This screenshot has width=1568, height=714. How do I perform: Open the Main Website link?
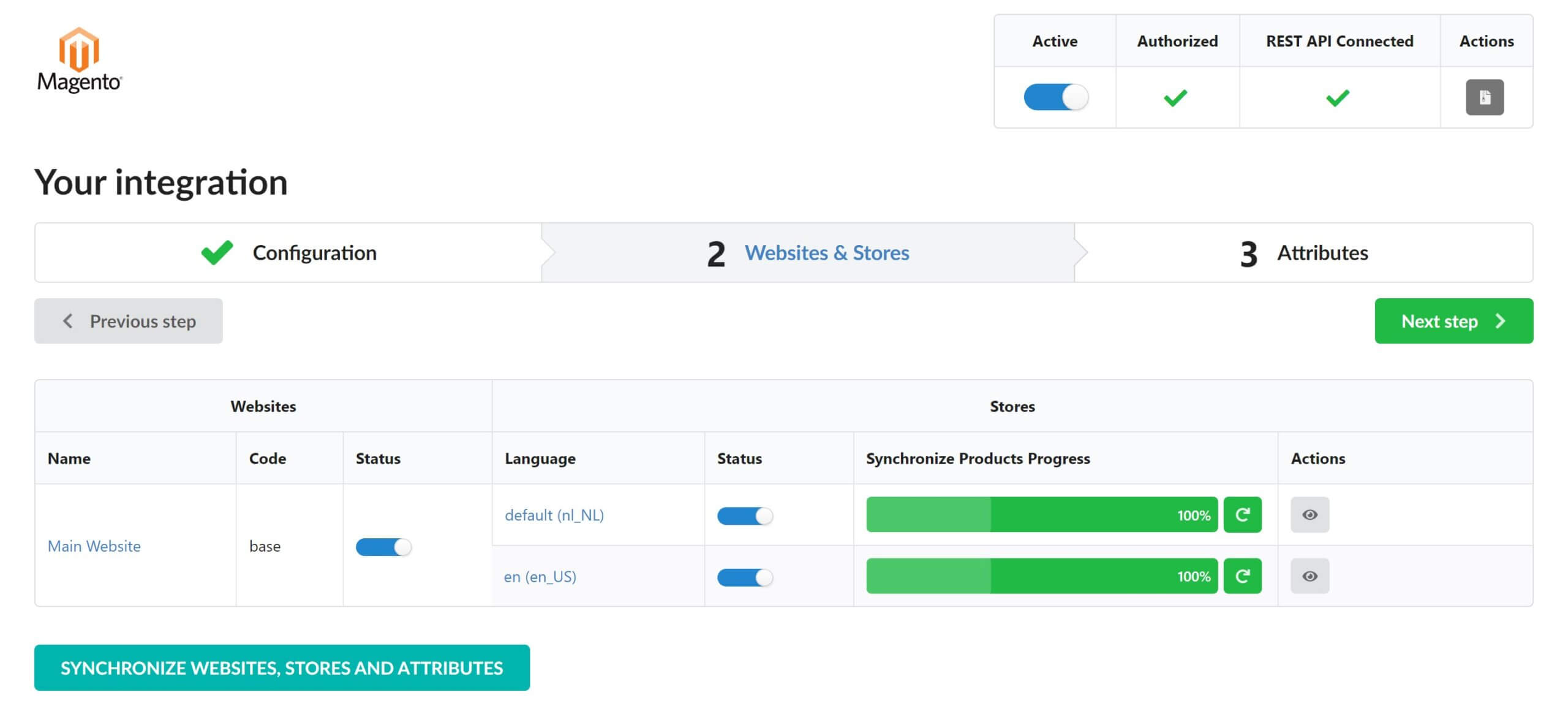click(94, 546)
